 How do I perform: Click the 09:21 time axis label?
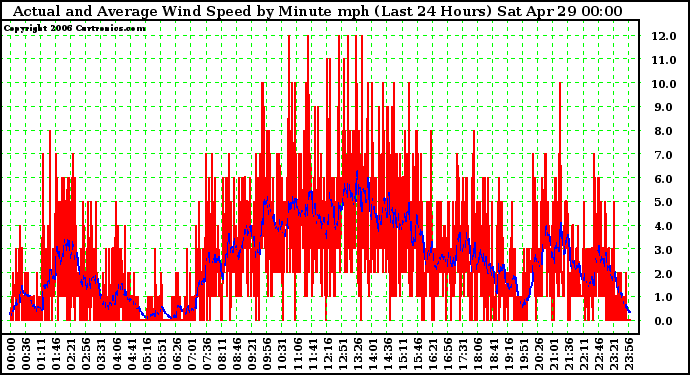[252, 354]
